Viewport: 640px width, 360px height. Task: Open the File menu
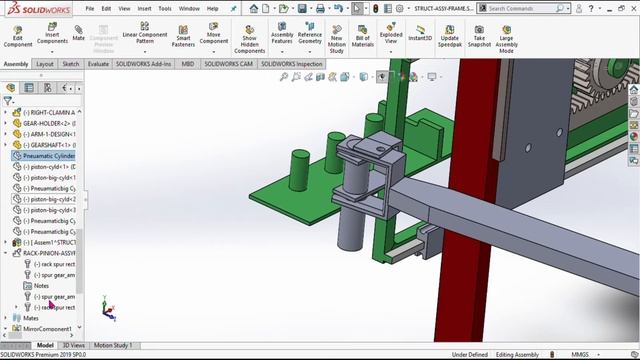point(90,8)
